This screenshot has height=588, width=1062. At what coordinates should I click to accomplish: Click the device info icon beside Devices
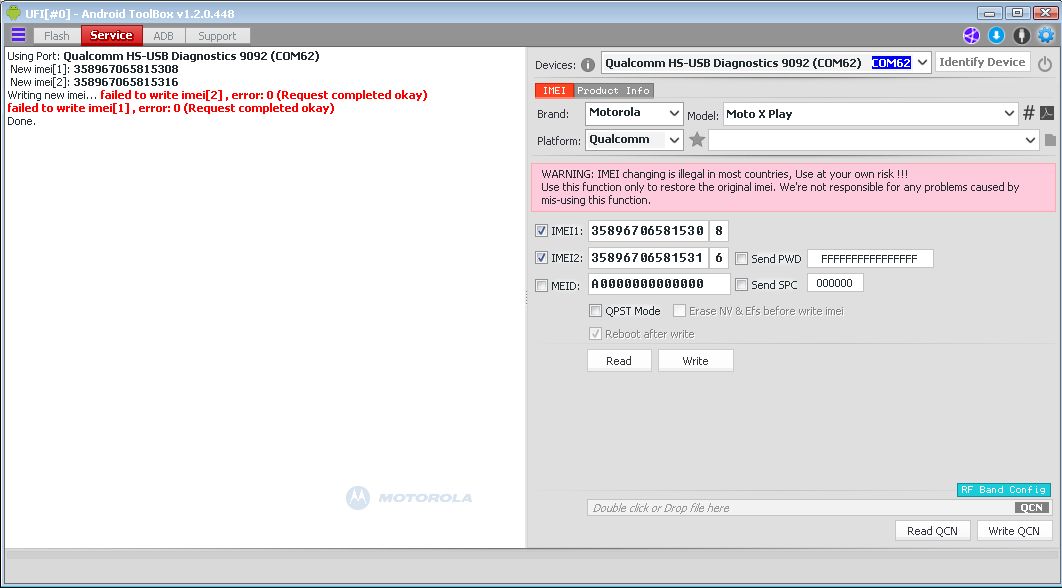coord(588,65)
